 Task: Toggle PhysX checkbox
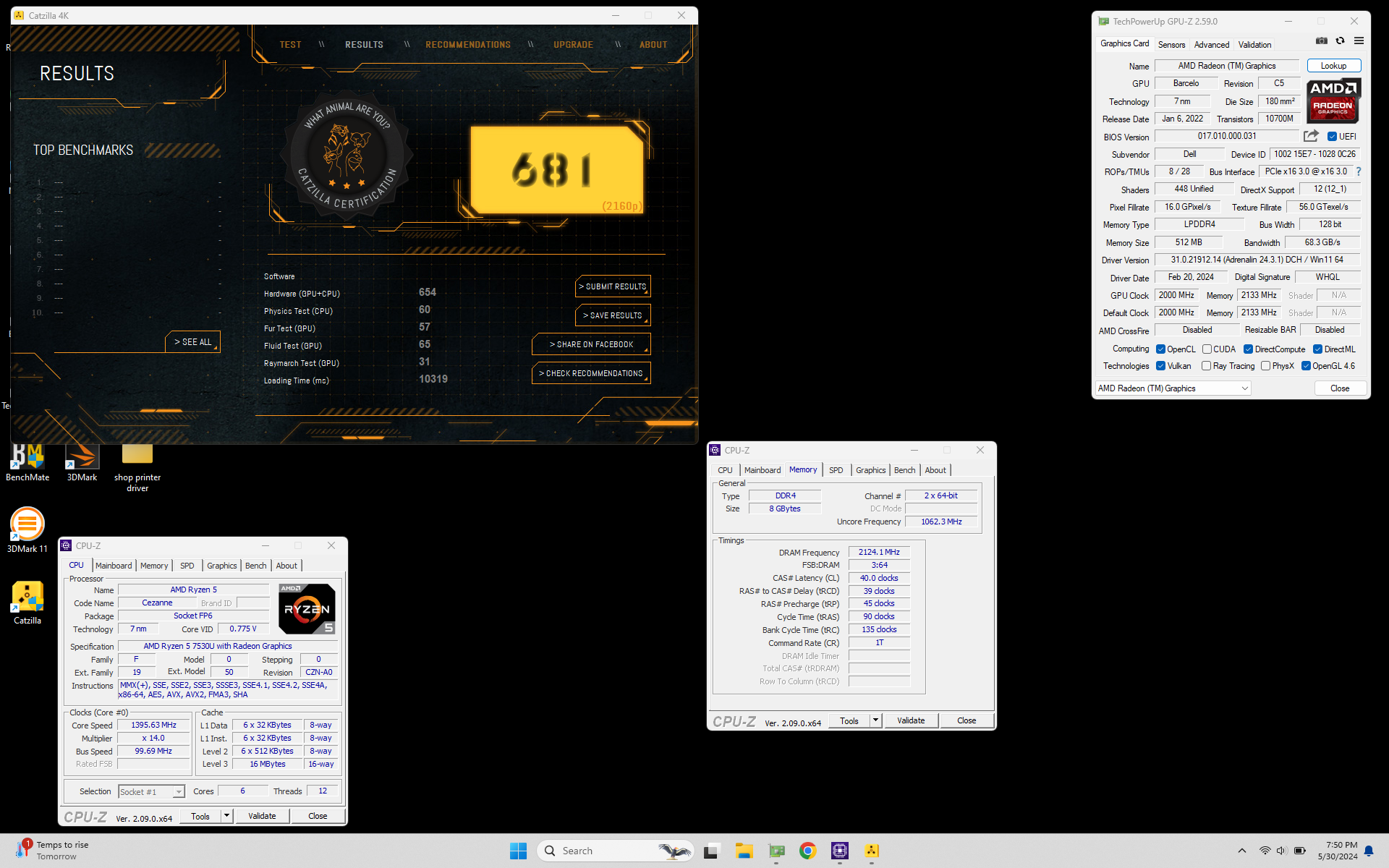coord(1265,366)
